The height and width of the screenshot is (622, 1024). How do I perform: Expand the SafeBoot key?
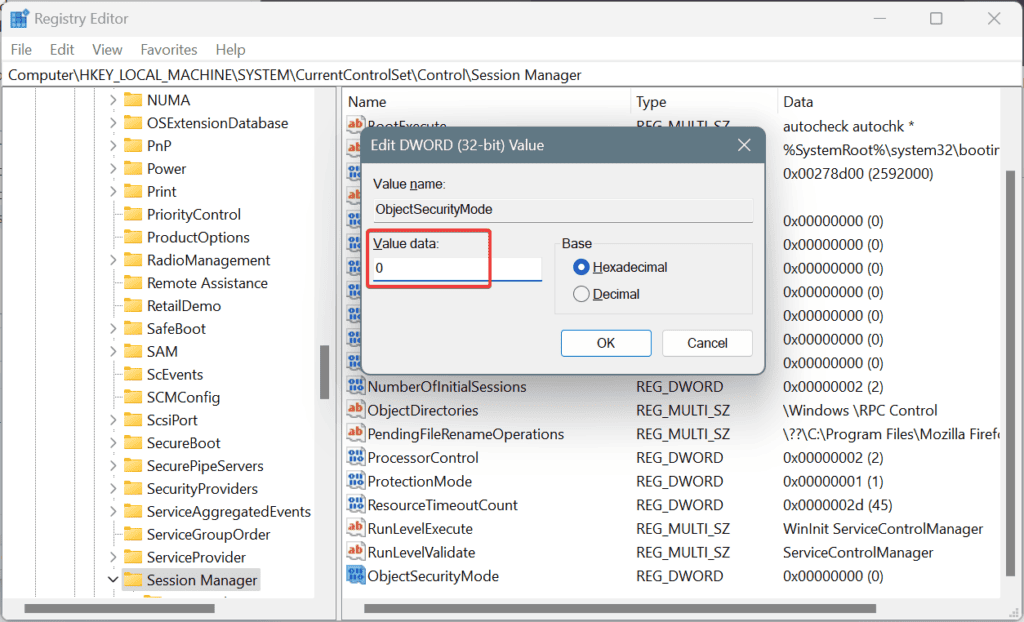(113, 329)
